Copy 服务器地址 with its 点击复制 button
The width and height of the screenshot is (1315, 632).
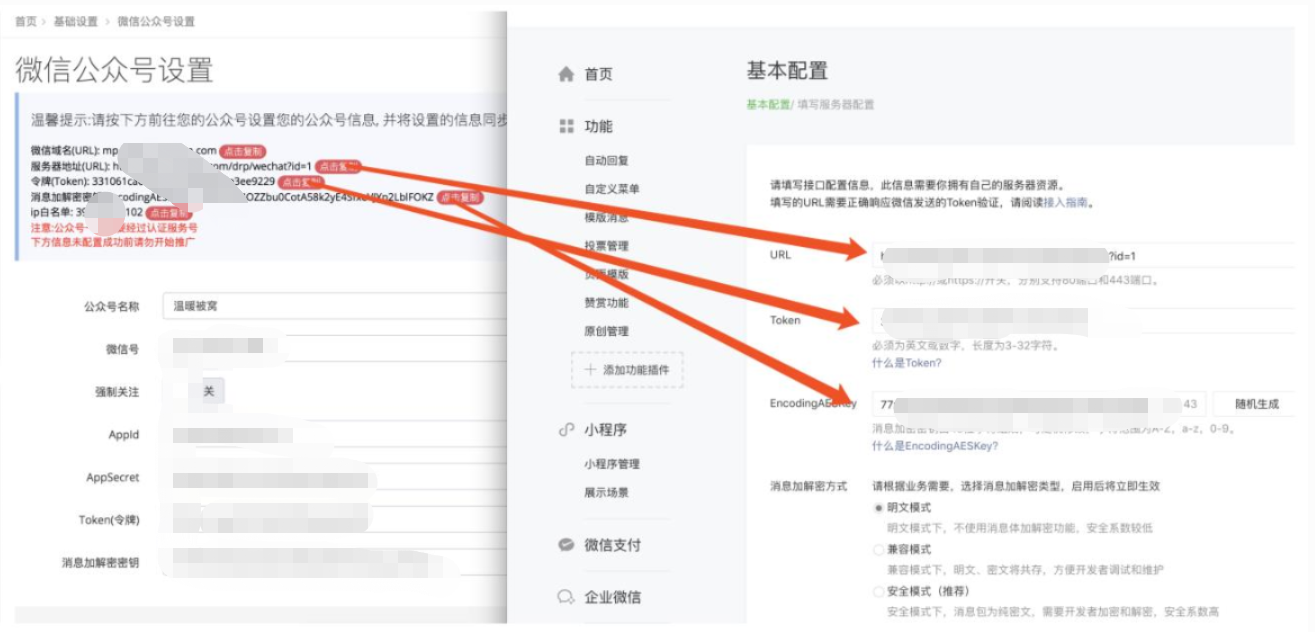point(337,166)
